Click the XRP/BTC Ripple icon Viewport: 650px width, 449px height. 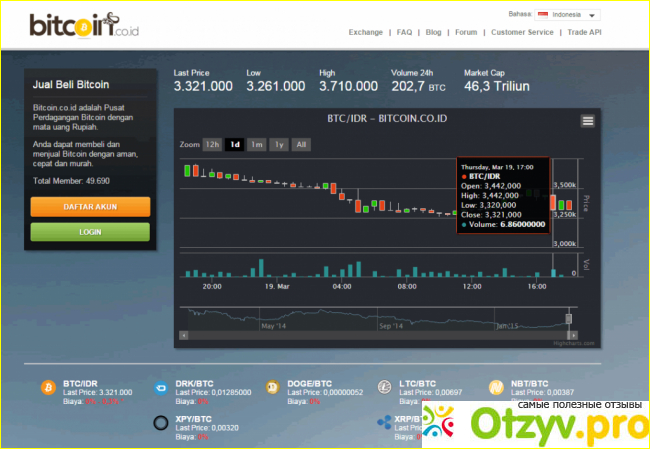tap(386, 423)
